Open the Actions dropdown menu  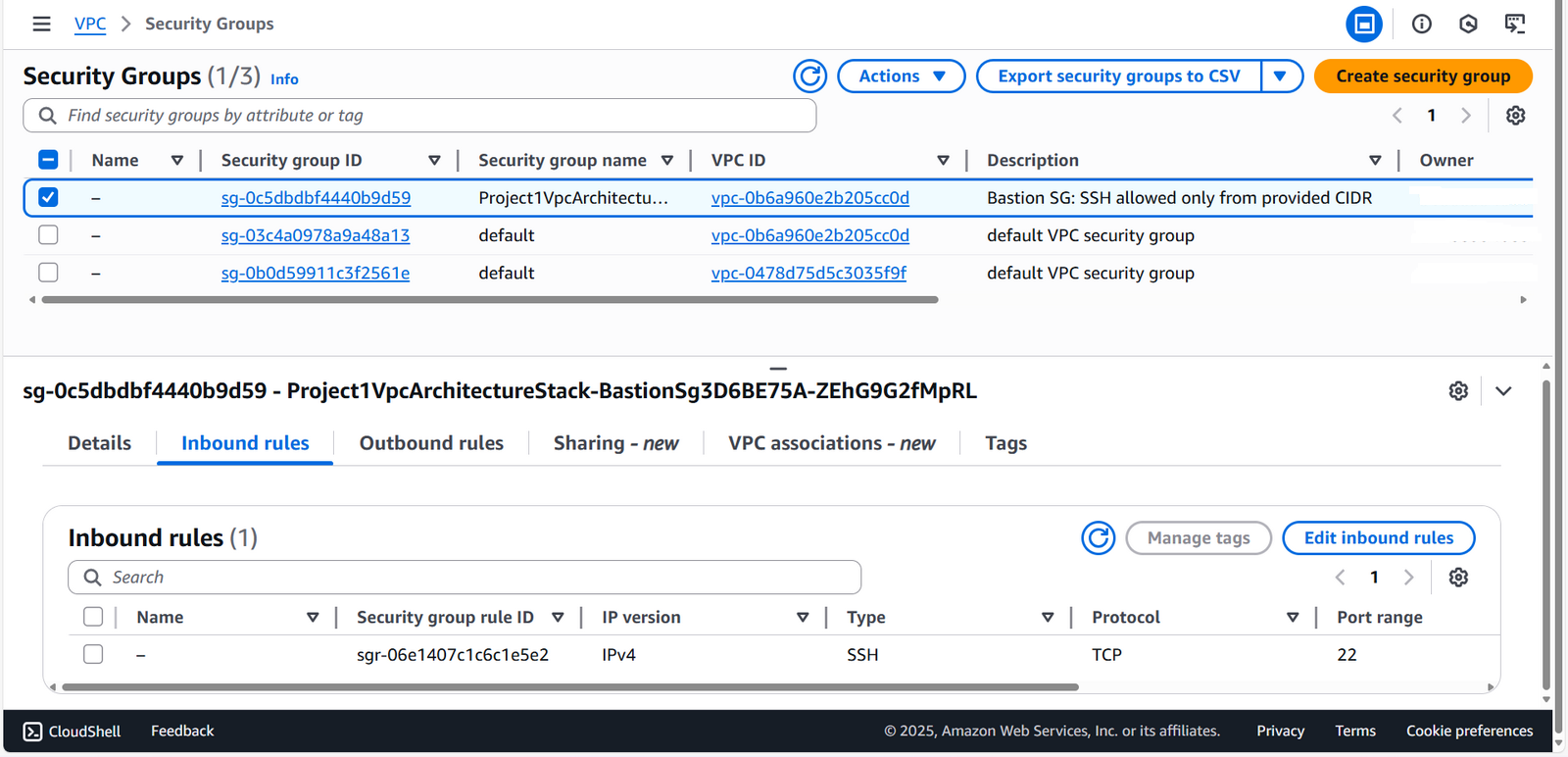pyautogui.click(x=901, y=76)
